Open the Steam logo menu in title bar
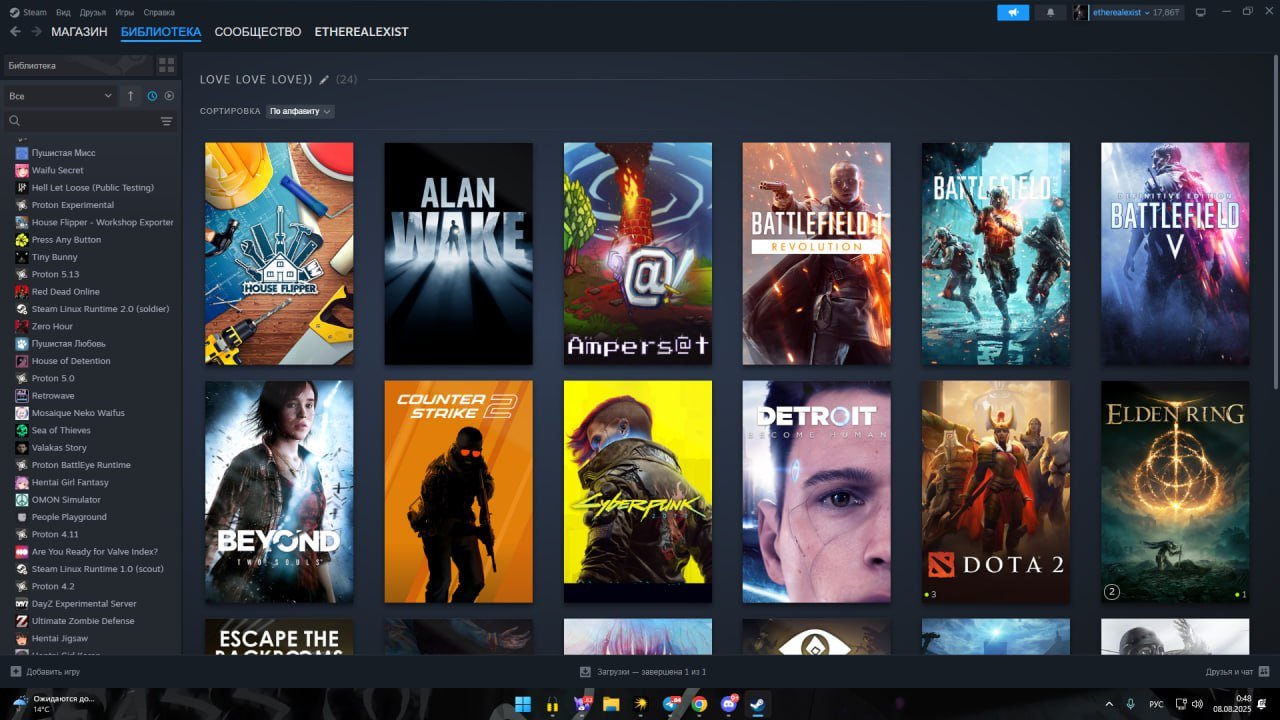 pyautogui.click(x=28, y=12)
